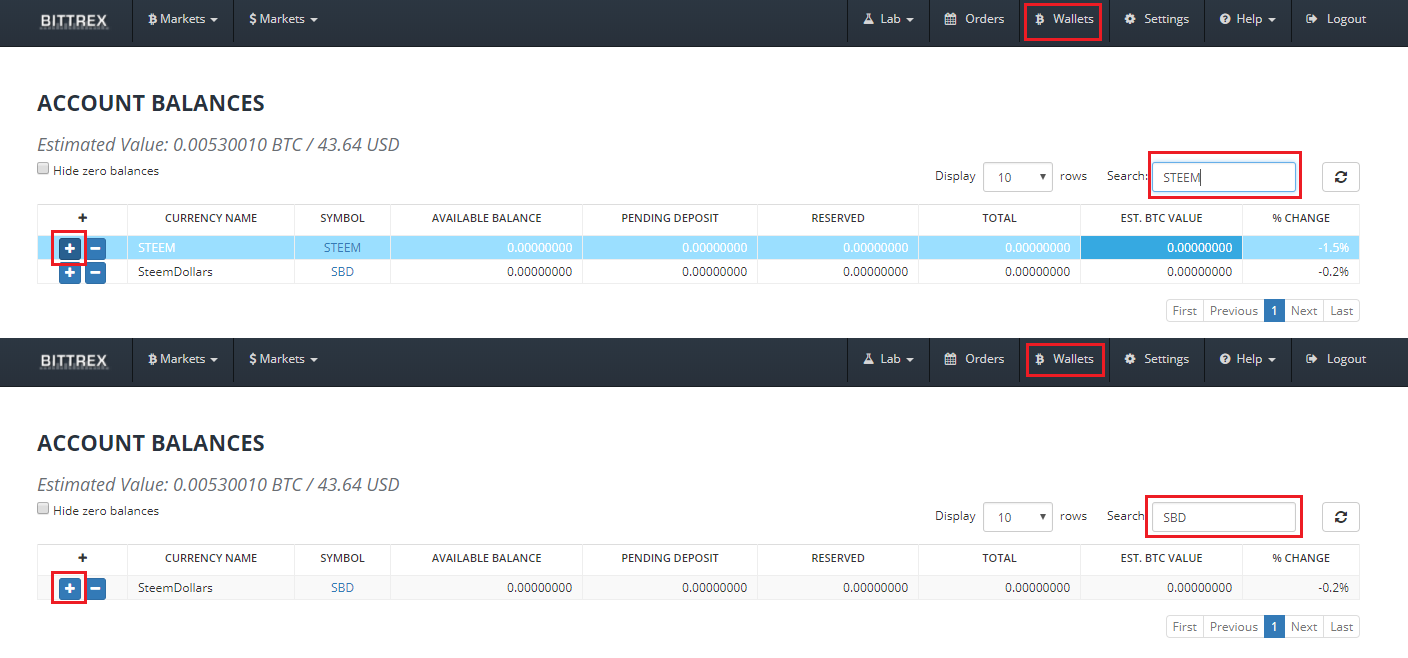Click Previous in the lower table pagination

[x=1234, y=627]
